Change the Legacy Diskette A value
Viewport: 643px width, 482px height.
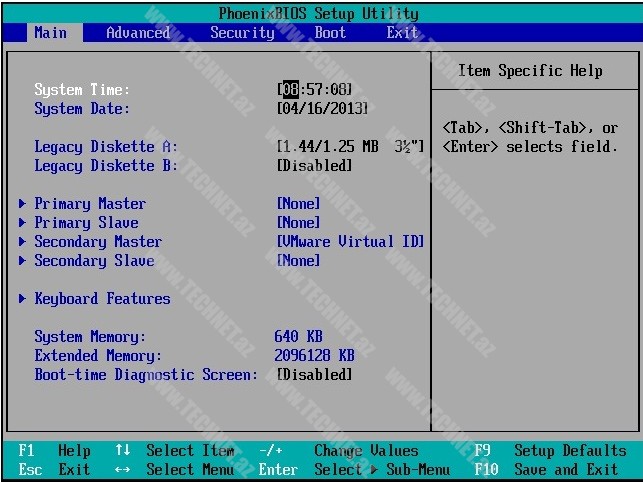point(350,147)
